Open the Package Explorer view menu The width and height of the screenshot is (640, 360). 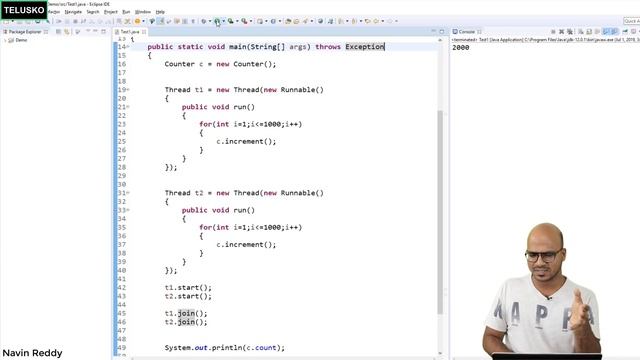[88, 31]
